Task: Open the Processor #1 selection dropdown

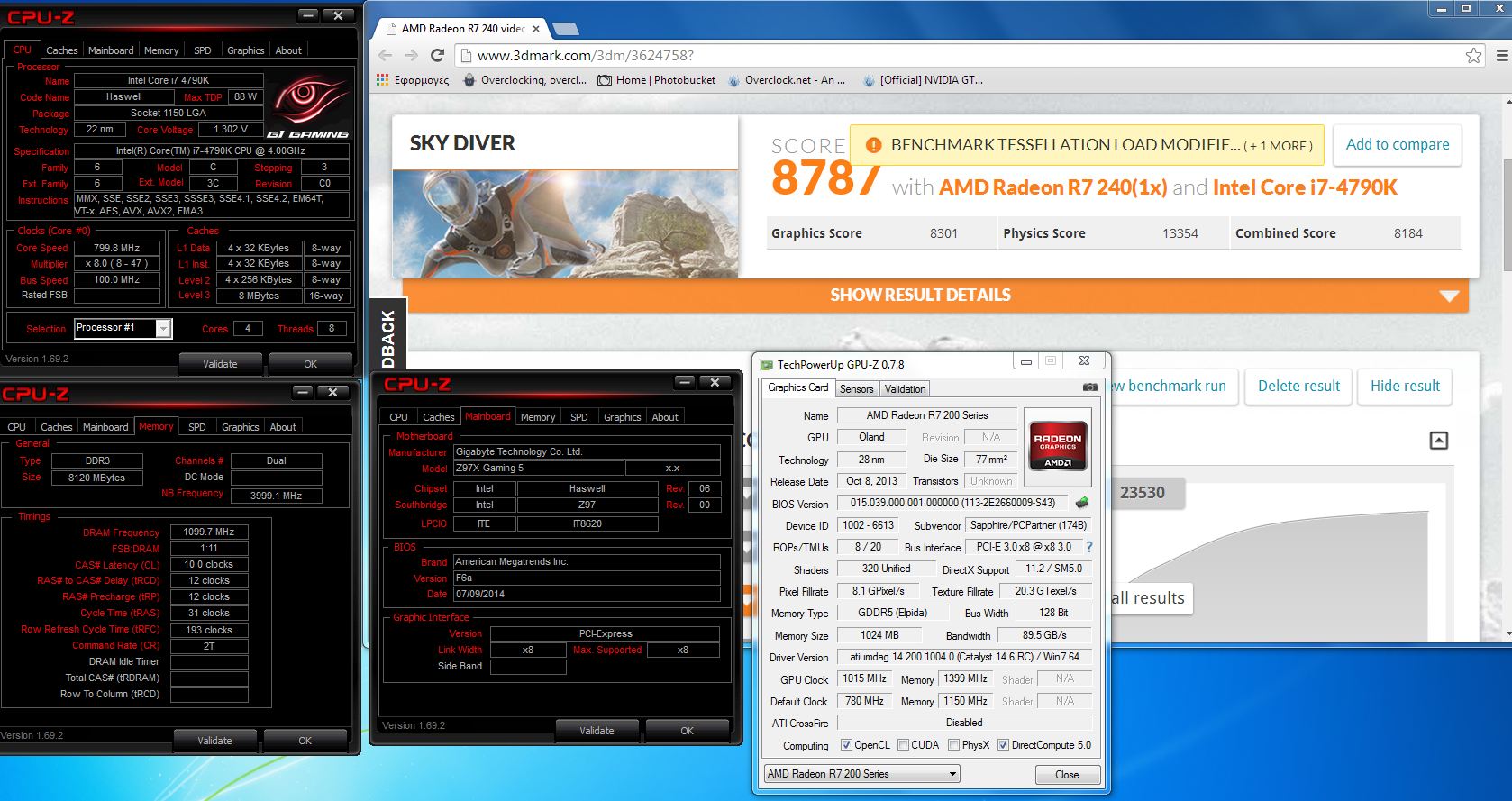Action: (x=123, y=328)
